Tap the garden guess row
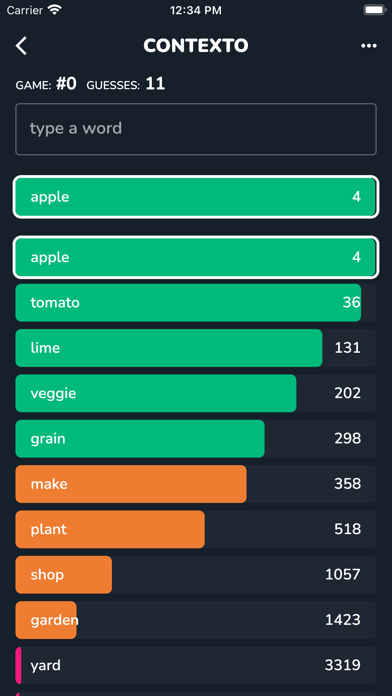Screen dimensions: 392x696 tap(196, 620)
